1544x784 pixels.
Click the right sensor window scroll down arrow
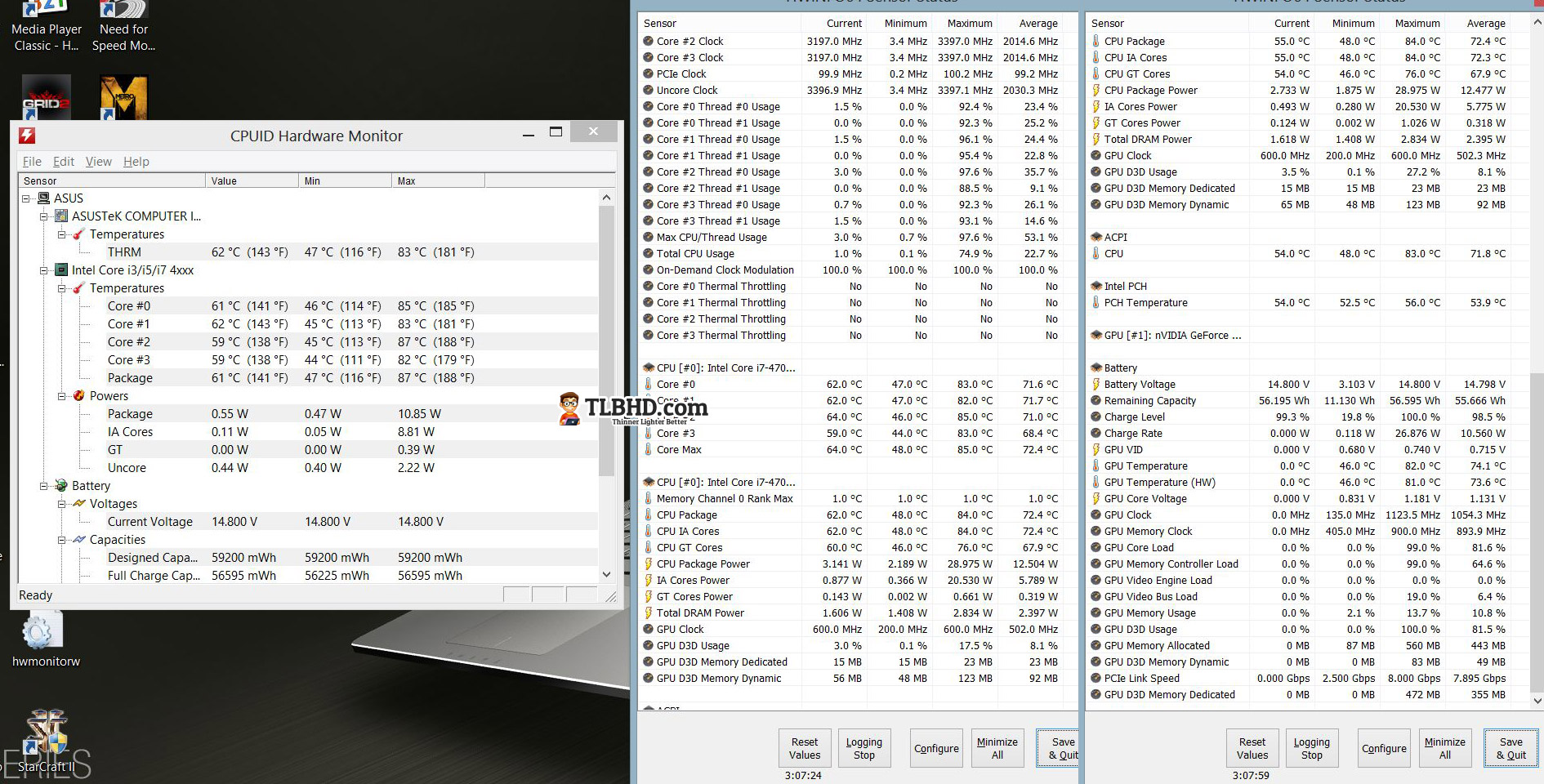tap(1539, 700)
